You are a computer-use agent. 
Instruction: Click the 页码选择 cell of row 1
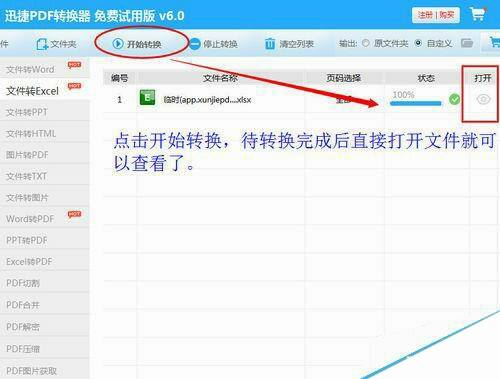point(344,99)
